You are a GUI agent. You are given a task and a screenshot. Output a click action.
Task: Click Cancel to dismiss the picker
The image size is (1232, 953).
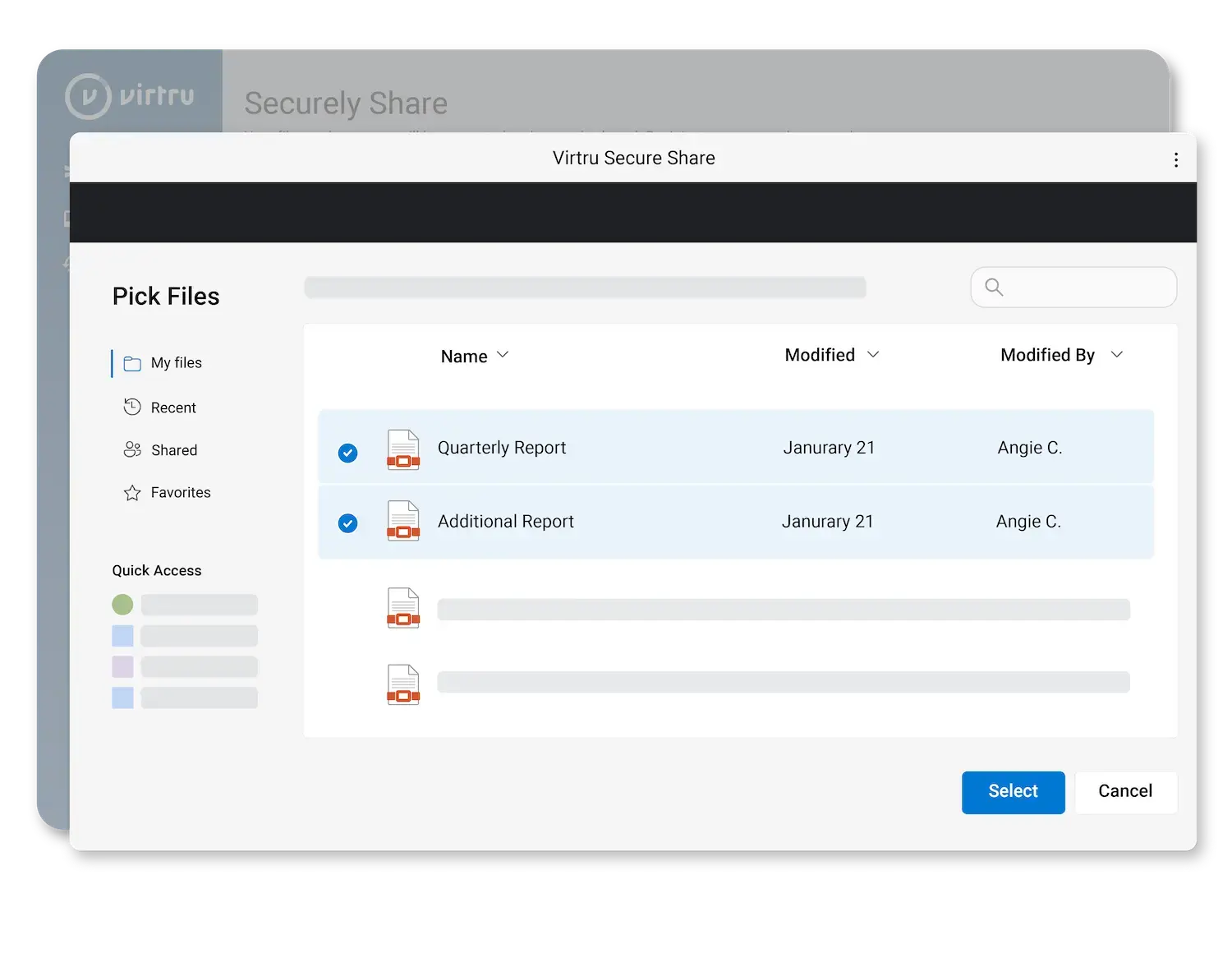[x=1124, y=791]
